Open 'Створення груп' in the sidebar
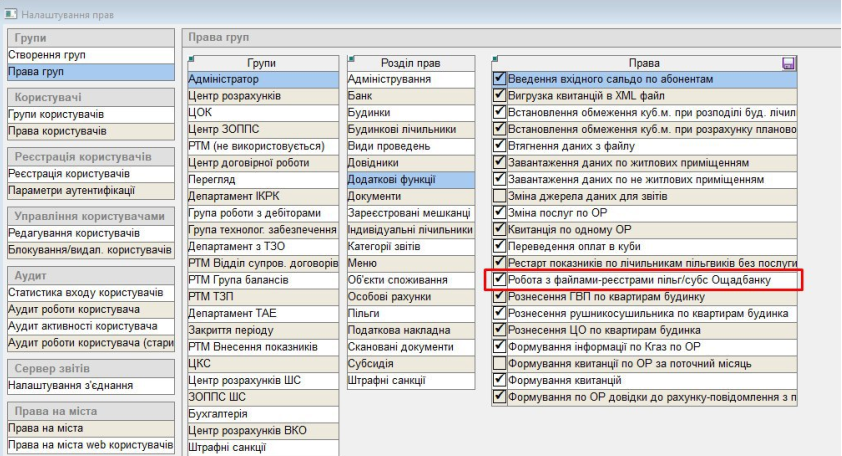This screenshot has width=842, height=456. click(41, 55)
